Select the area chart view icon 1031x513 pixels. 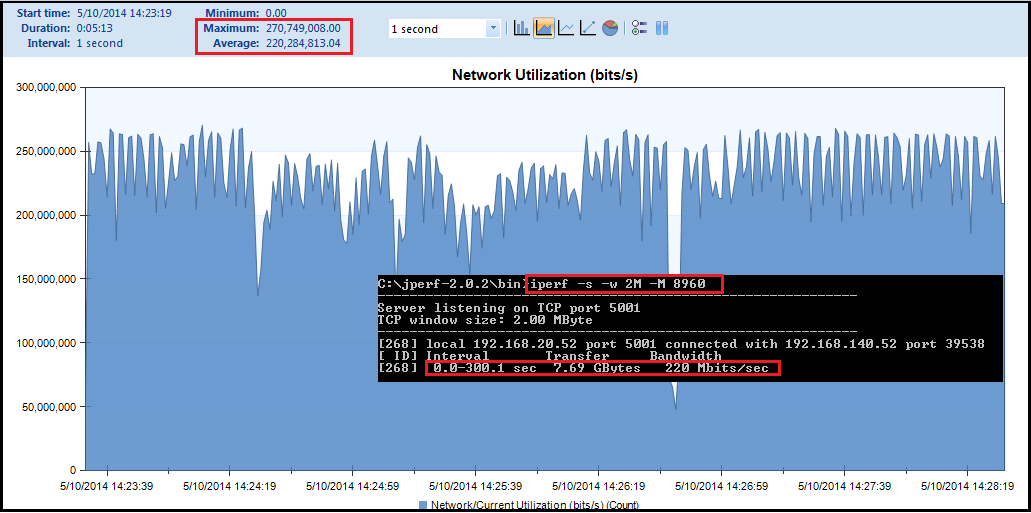click(x=544, y=28)
